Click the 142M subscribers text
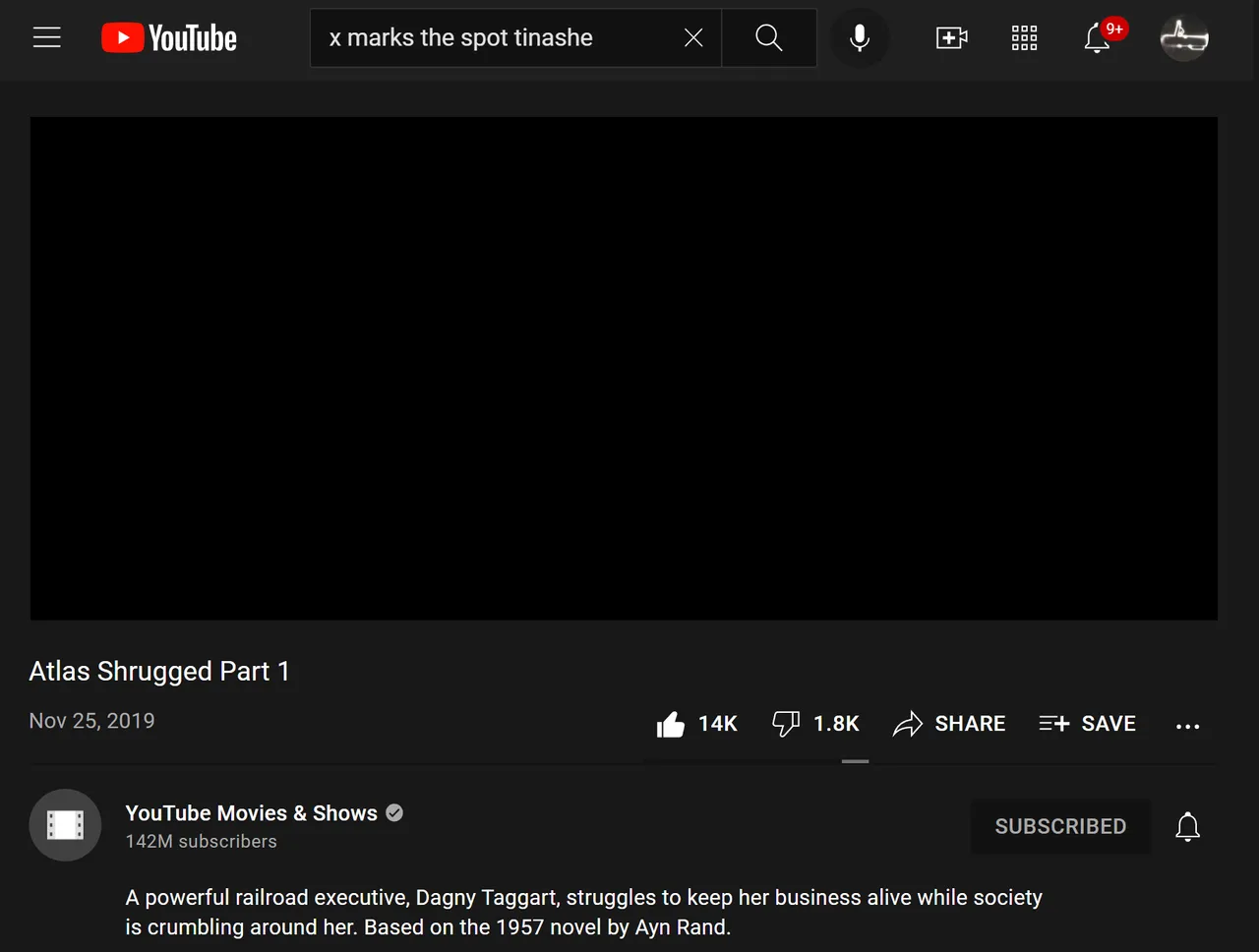 click(202, 842)
